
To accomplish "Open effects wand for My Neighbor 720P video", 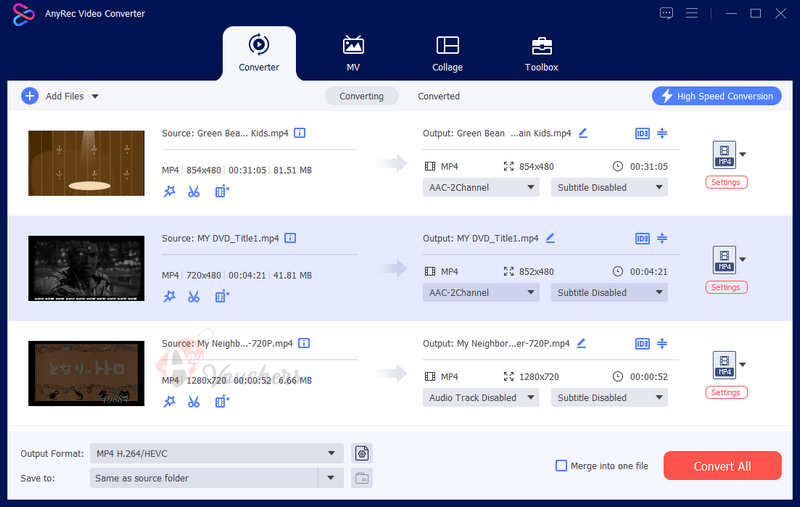I will [169, 402].
